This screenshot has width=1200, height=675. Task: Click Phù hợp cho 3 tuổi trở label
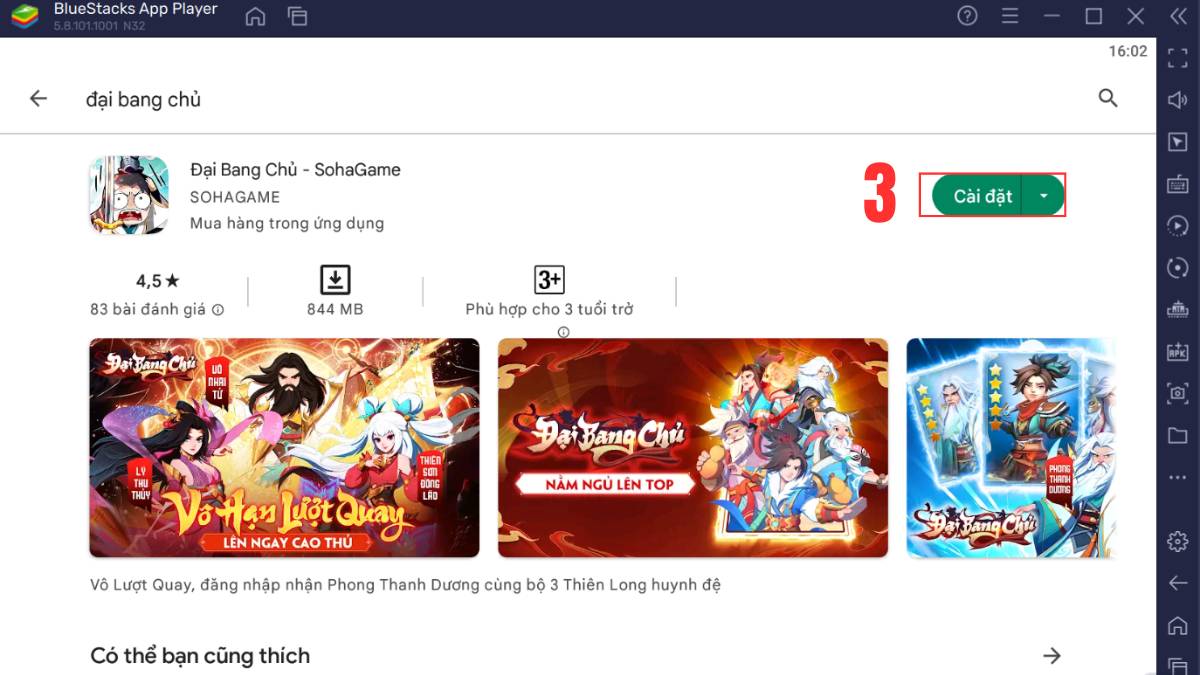tap(549, 309)
